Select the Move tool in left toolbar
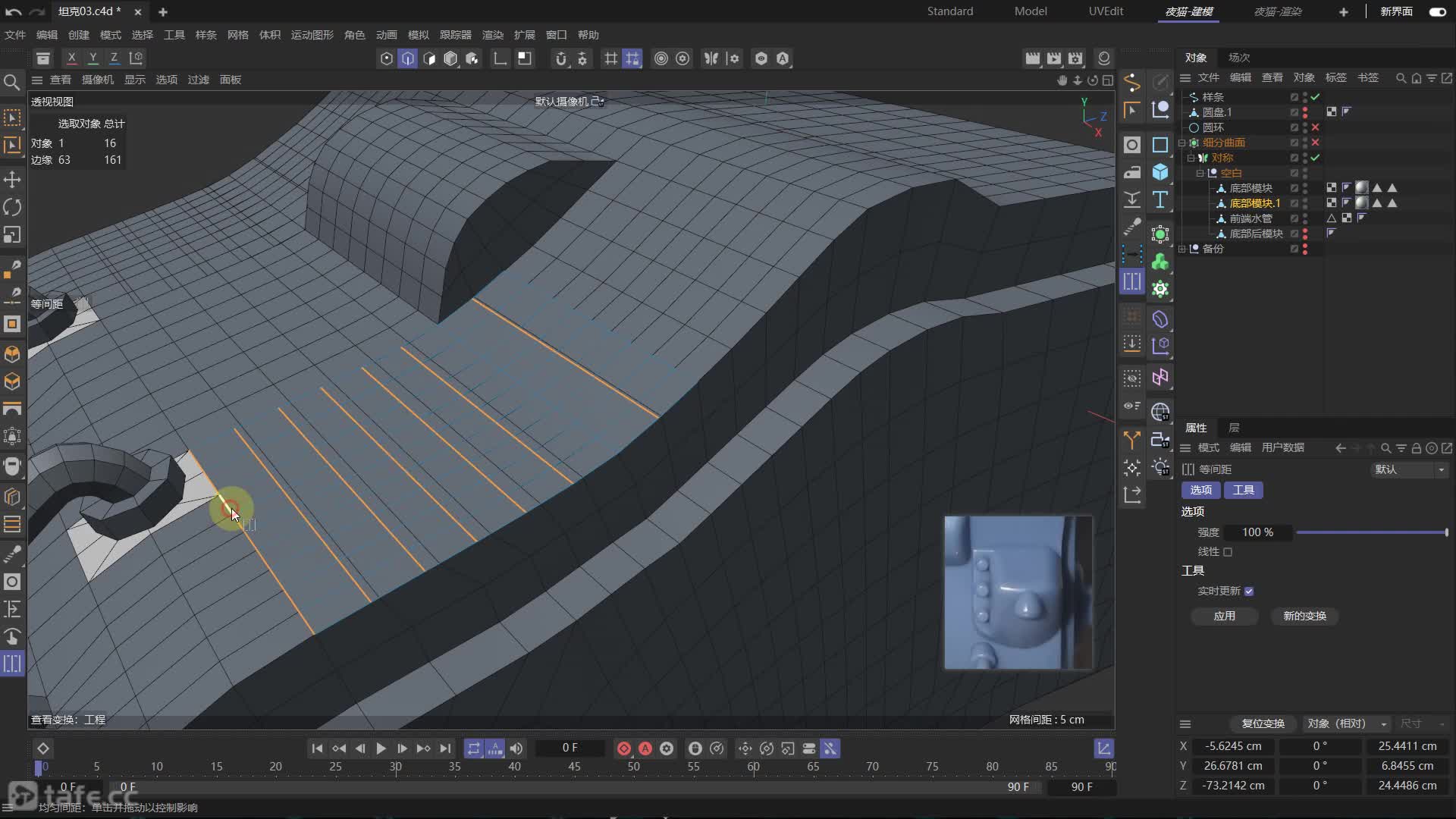This screenshot has width=1456, height=819. click(x=12, y=180)
